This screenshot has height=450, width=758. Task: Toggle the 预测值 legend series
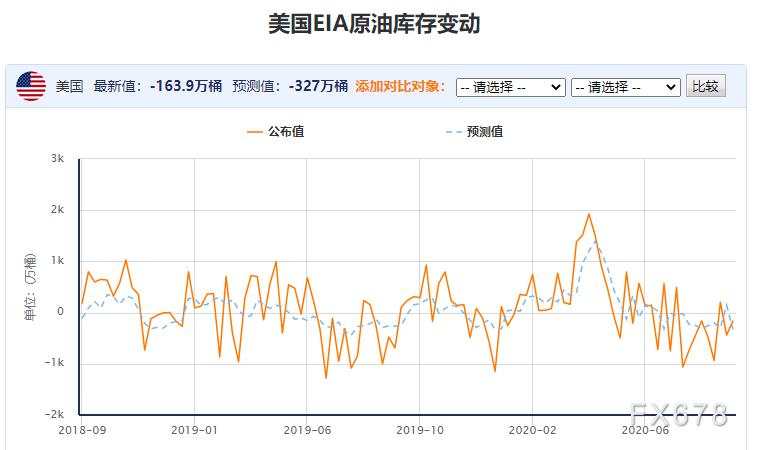(474, 131)
